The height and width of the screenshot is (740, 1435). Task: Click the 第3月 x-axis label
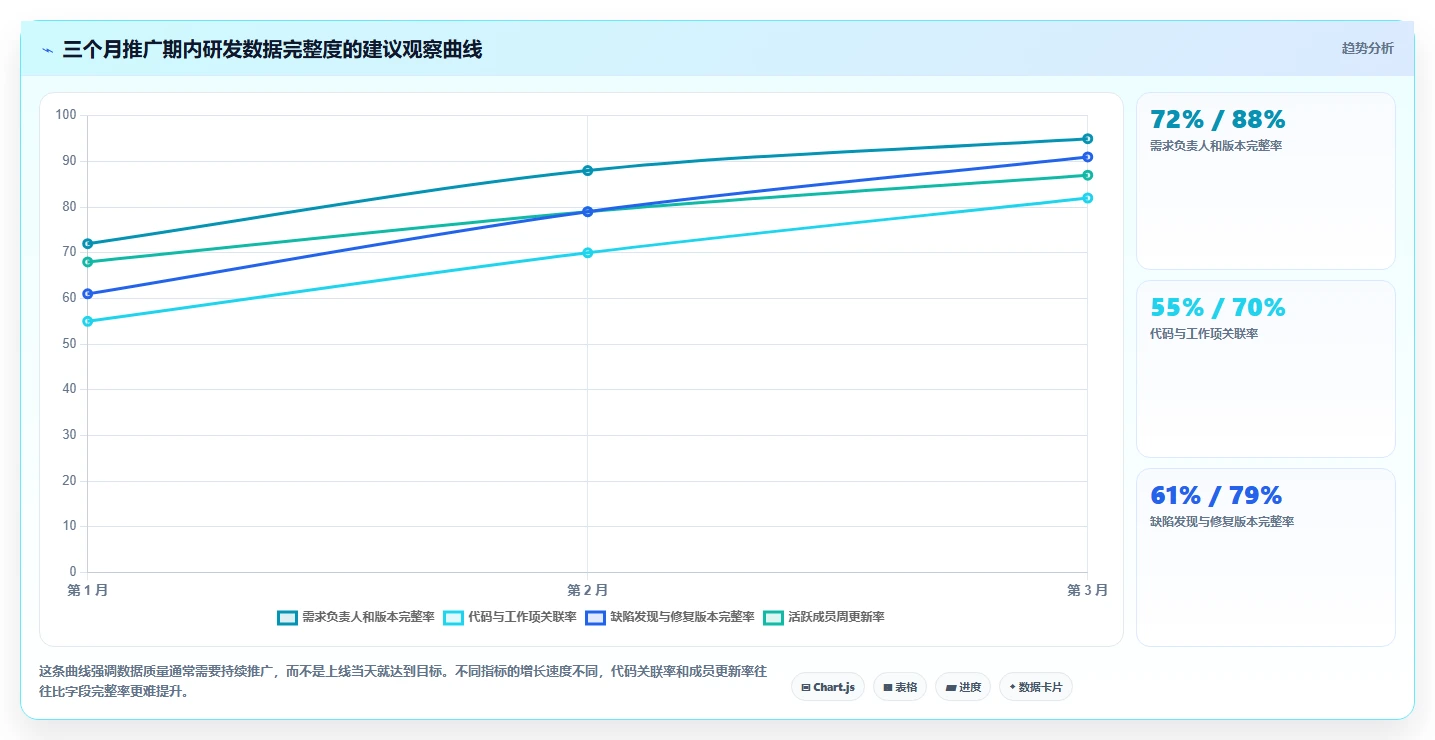click(1087, 590)
